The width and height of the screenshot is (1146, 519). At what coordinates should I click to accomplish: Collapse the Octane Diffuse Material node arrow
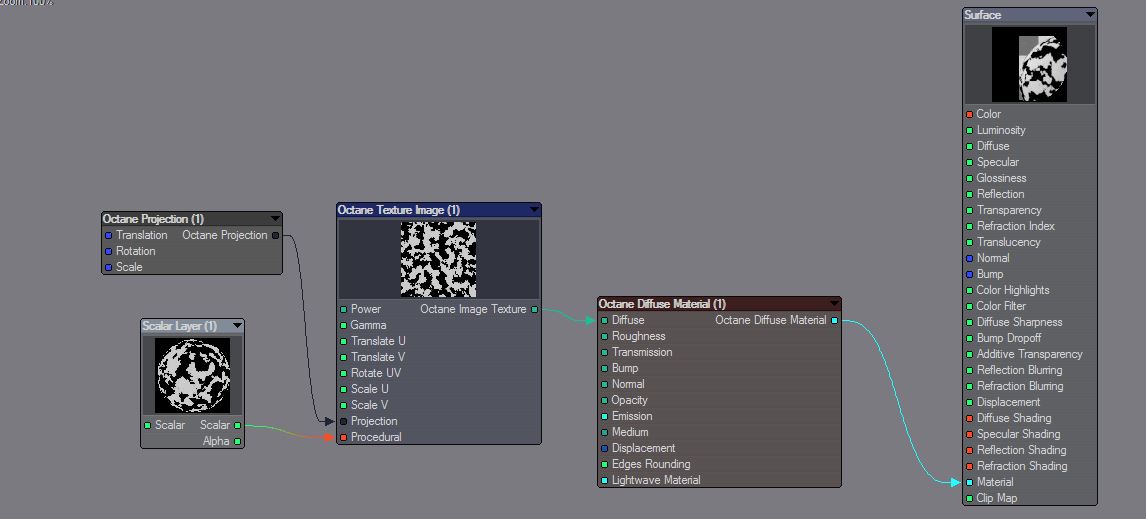(x=834, y=303)
